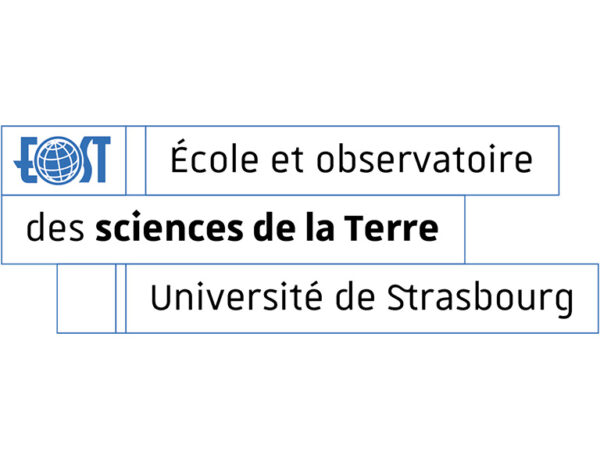Click the narrow empty box beside EOST logo
600x459 pixels.
(x=136, y=160)
